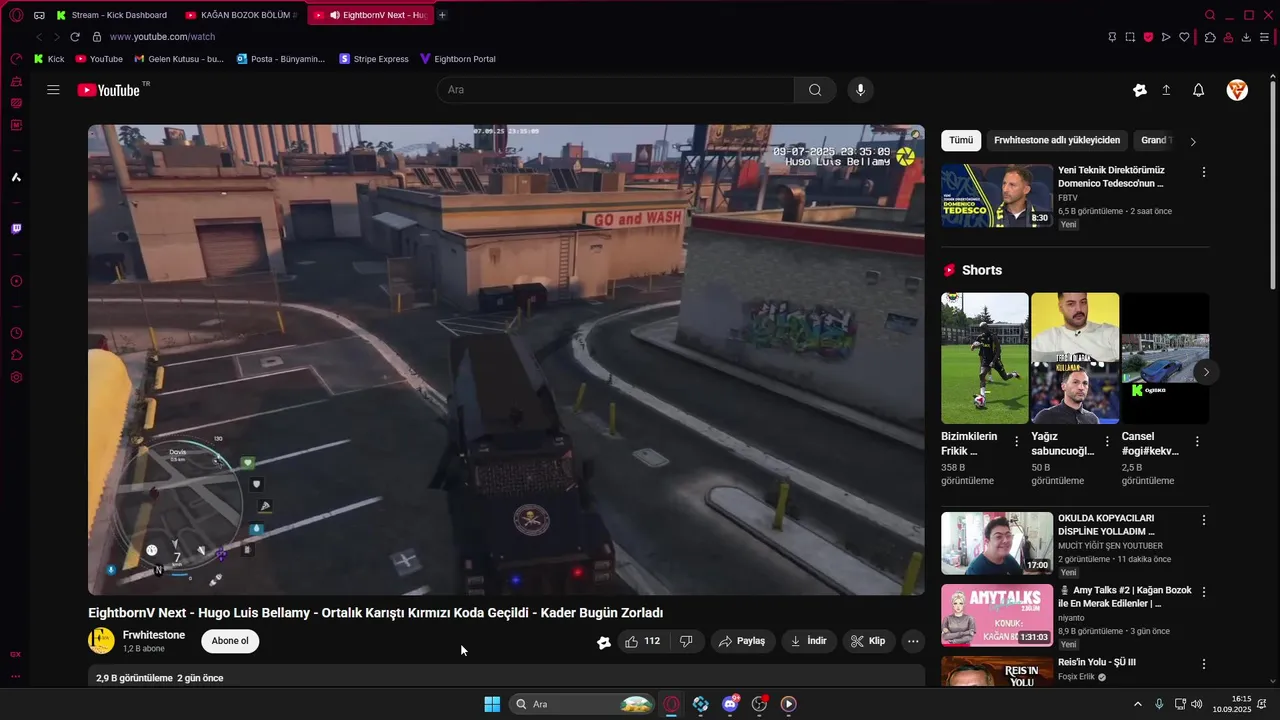Image resolution: width=1280 pixels, height=720 pixels.
Task: Reload the current YouTube page
Action: click(x=75, y=37)
